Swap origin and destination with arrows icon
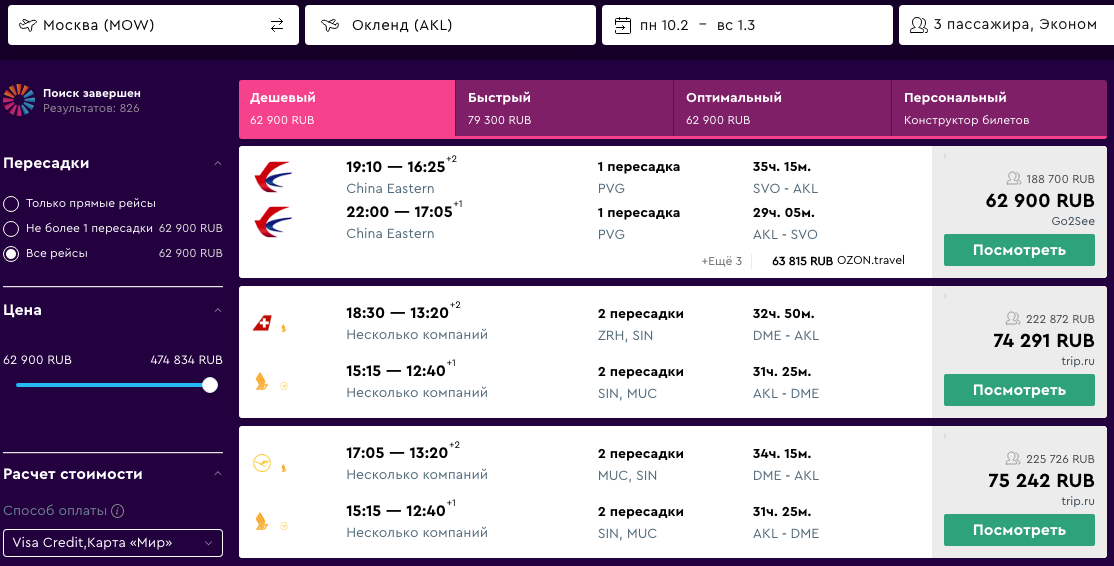 (x=277, y=25)
